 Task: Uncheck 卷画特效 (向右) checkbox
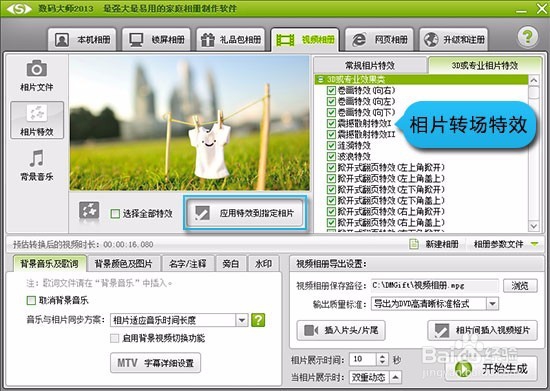tap(331, 90)
